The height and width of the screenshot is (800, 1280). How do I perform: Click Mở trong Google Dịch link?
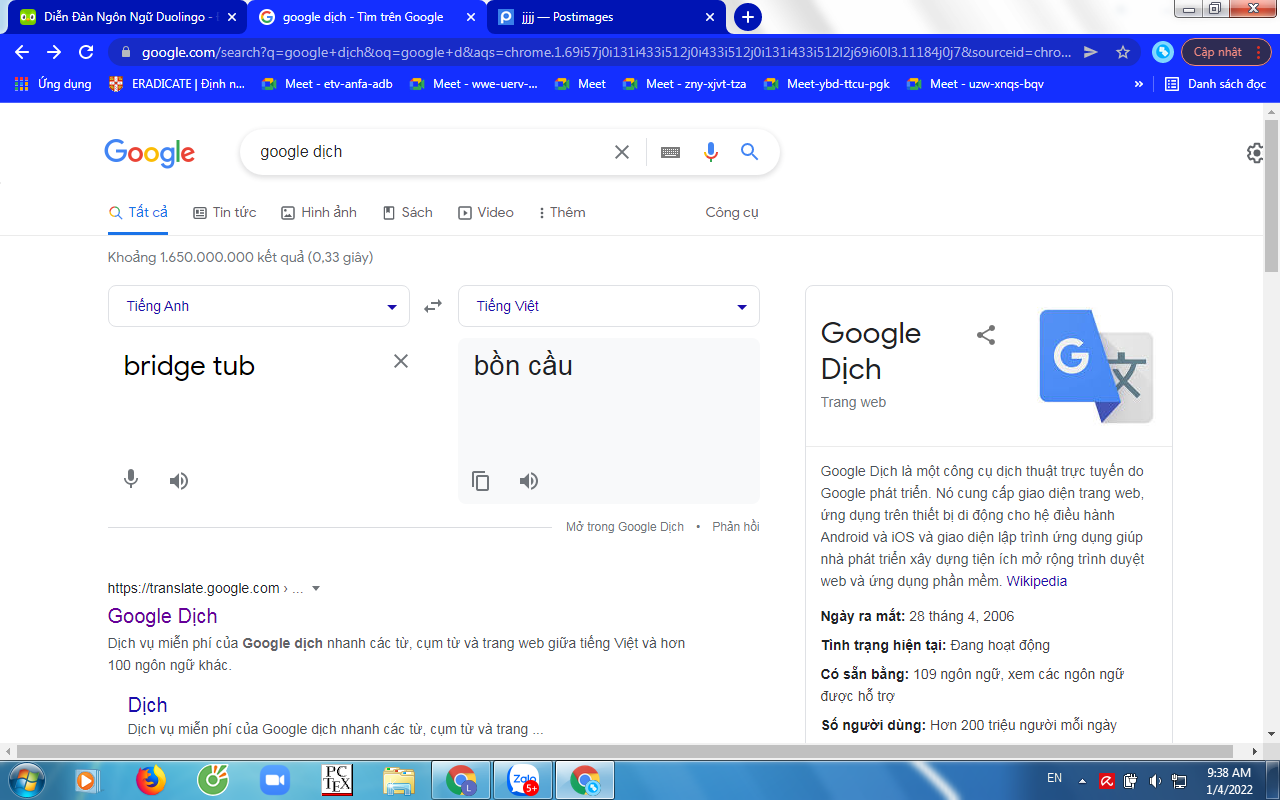coord(625,526)
